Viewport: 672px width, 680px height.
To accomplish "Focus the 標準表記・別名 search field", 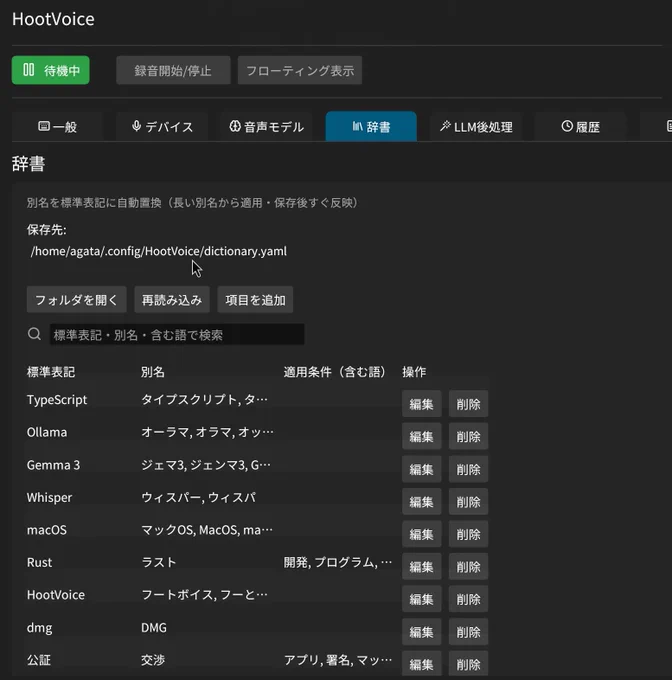I will pos(177,334).
